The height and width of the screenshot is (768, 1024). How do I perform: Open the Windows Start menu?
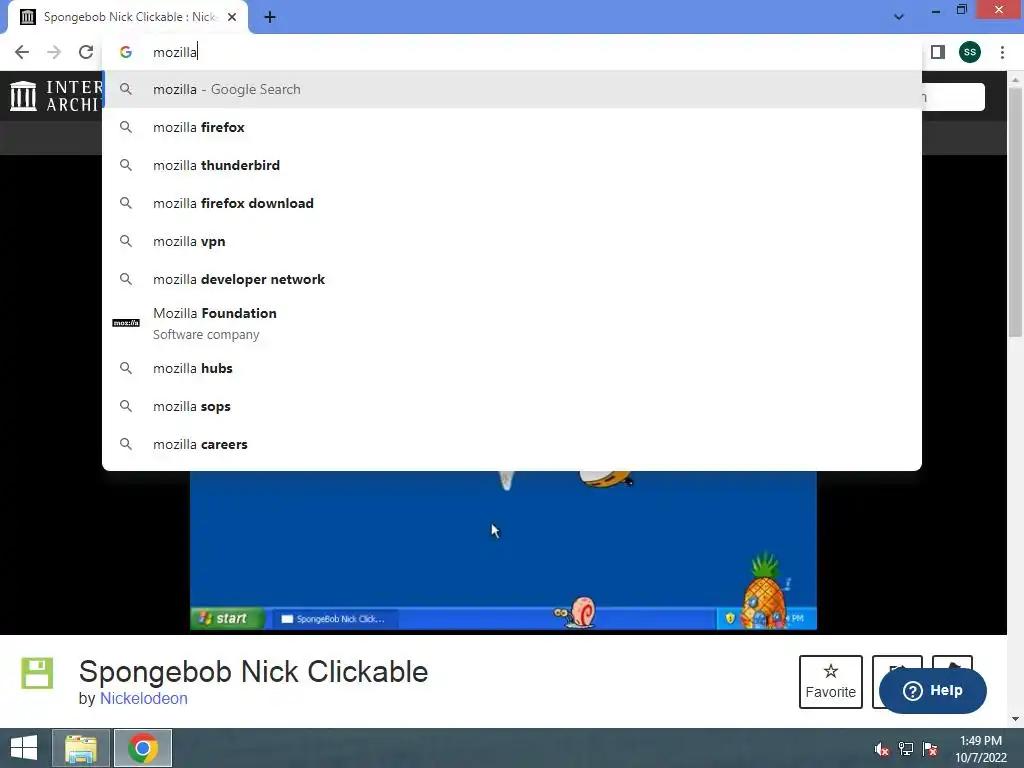pyautogui.click(x=24, y=748)
